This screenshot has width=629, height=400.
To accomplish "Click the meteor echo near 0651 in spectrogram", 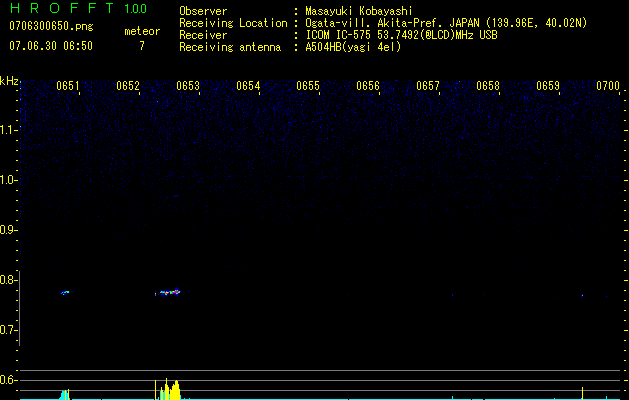I will 65,292.
